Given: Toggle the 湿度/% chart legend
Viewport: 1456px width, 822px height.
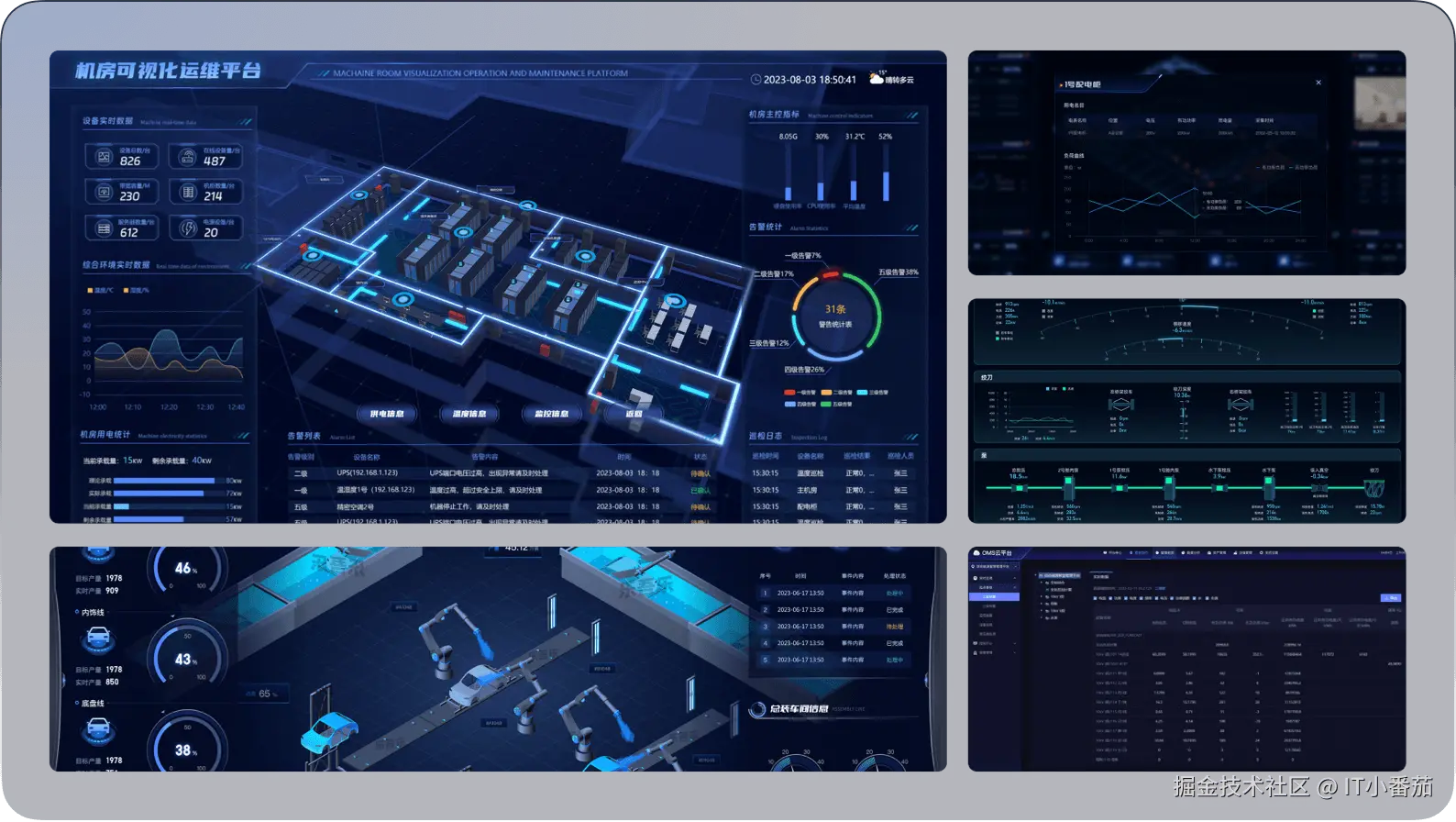Looking at the screenshot, I should click(136, 290).
